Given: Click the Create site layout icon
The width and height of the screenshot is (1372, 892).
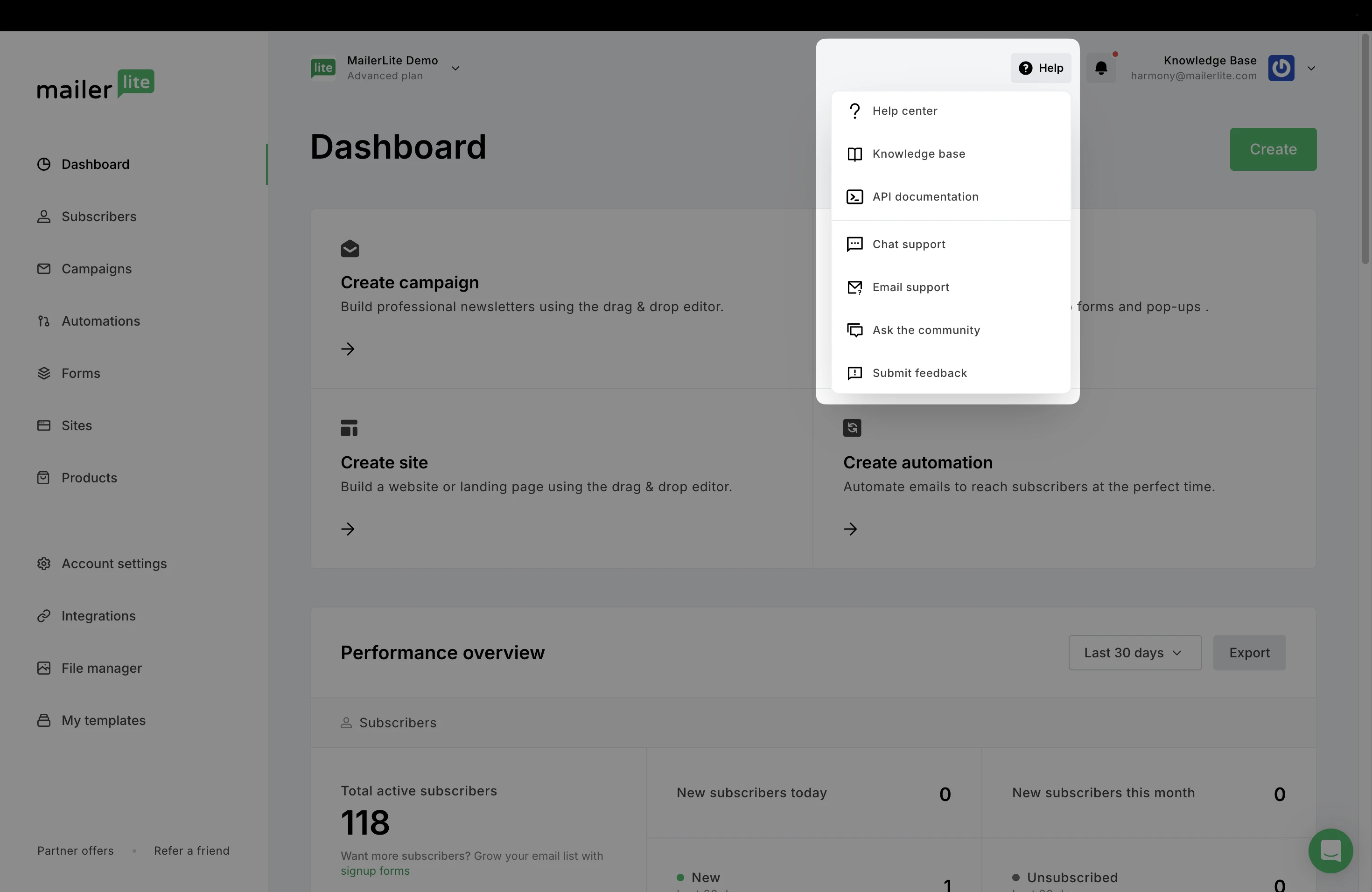Looking at the screenshot, I should (x=350, y=428).
